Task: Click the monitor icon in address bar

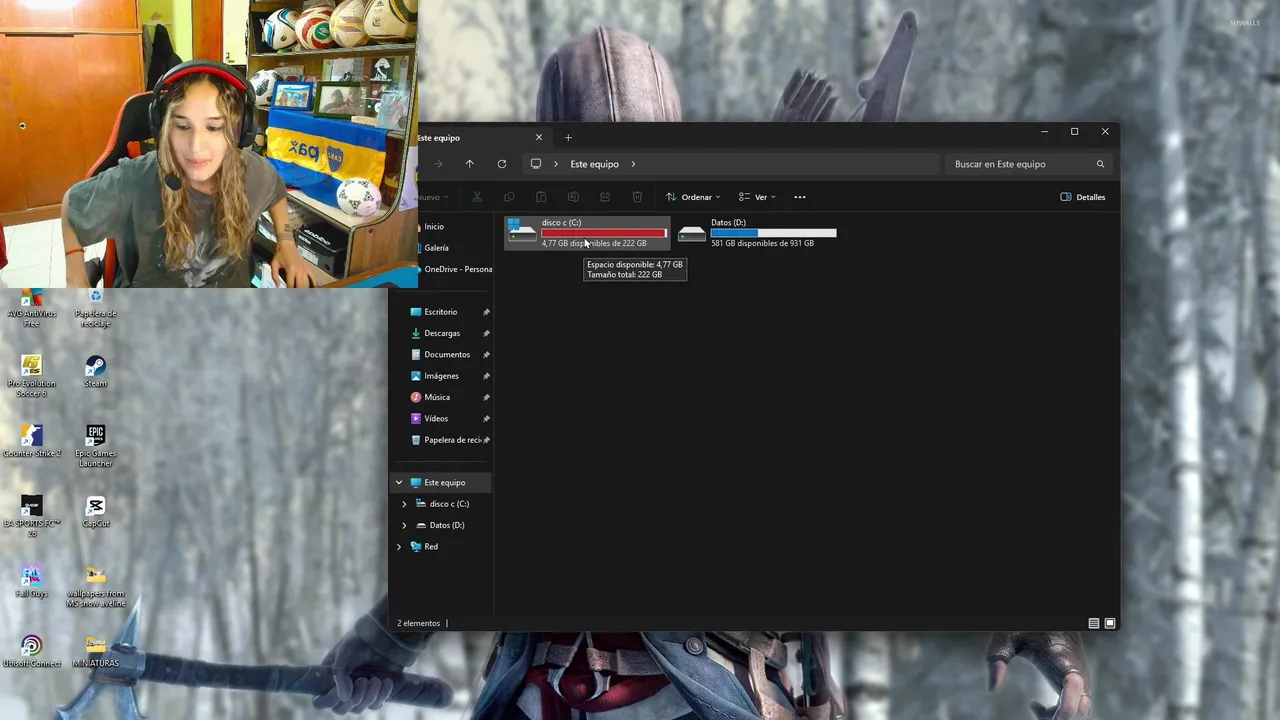Action: pos(536,164)
